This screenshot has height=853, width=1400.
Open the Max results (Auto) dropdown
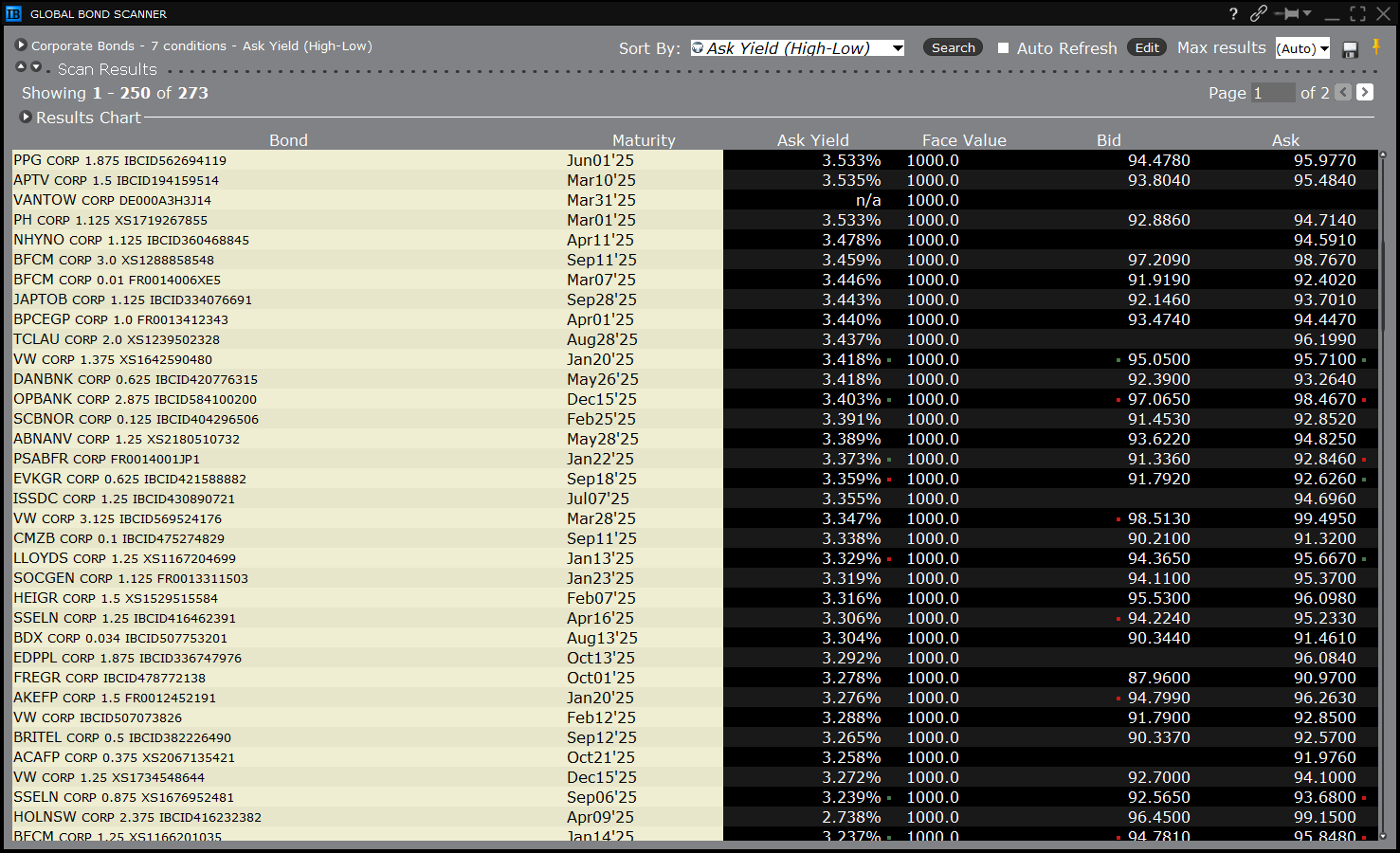click(1302, 48)
